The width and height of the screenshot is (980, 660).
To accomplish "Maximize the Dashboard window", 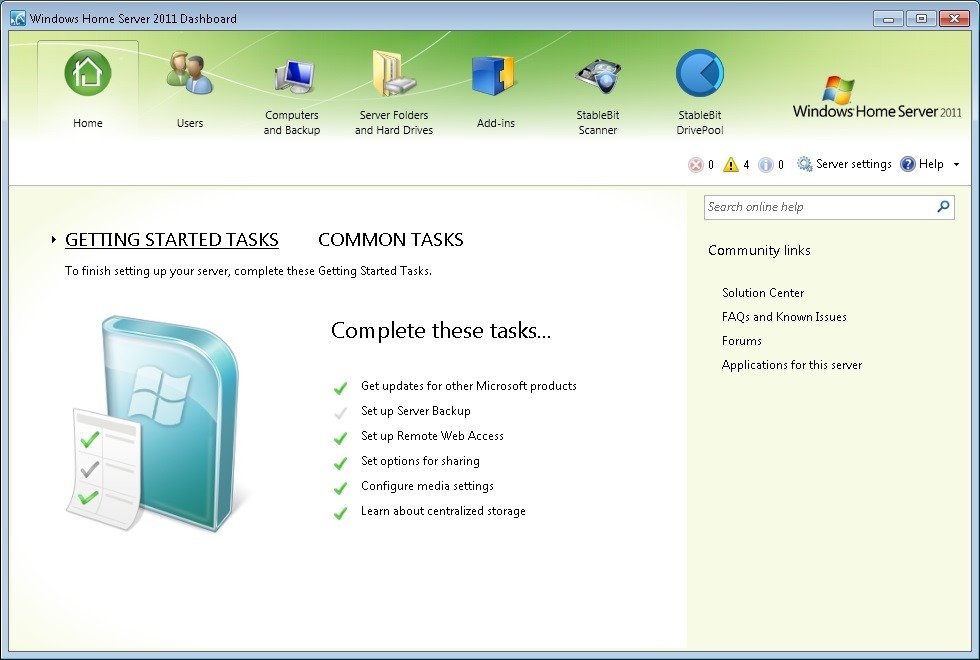I will click(x=921, y=18).
